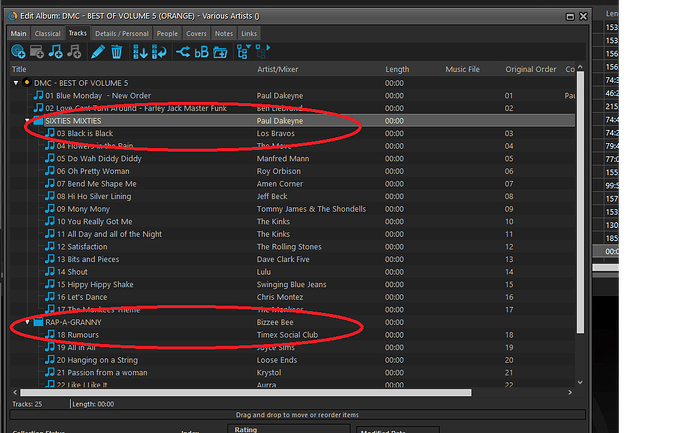Select track 08 Hi Ho Silver Lining
690x433 pixels.
pos(94,196)
